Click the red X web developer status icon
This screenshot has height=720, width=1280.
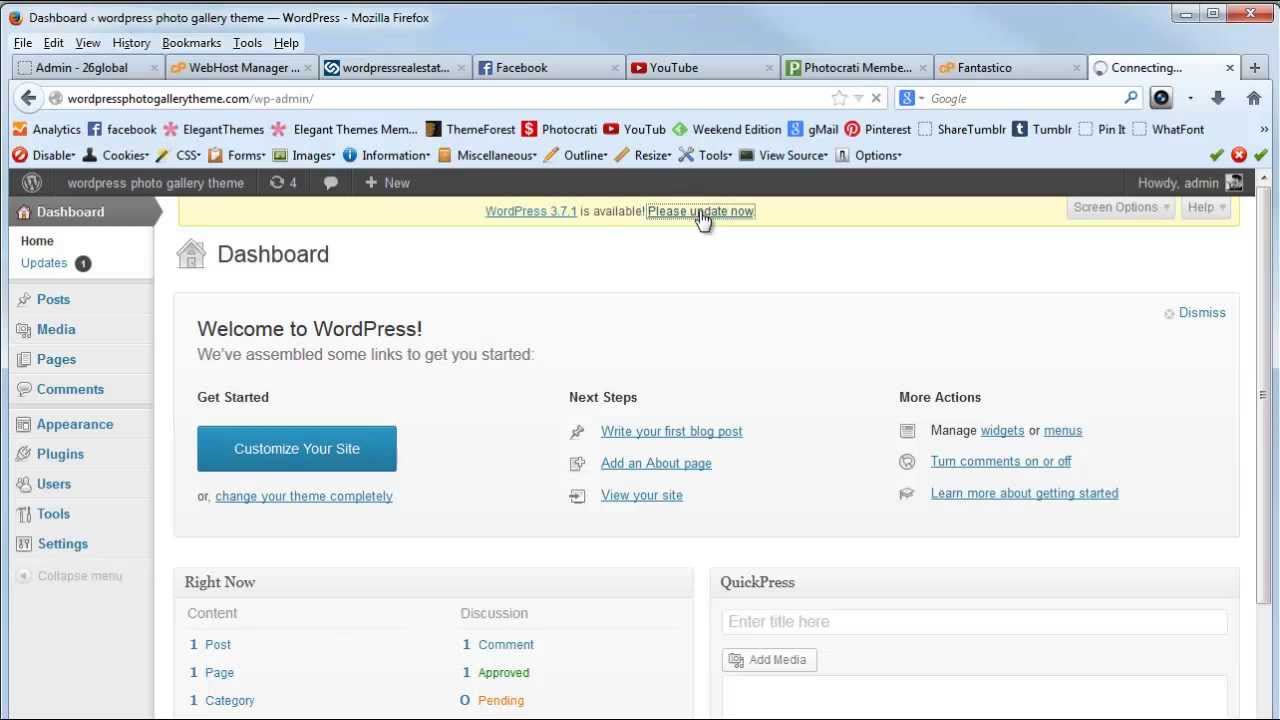1239,155
